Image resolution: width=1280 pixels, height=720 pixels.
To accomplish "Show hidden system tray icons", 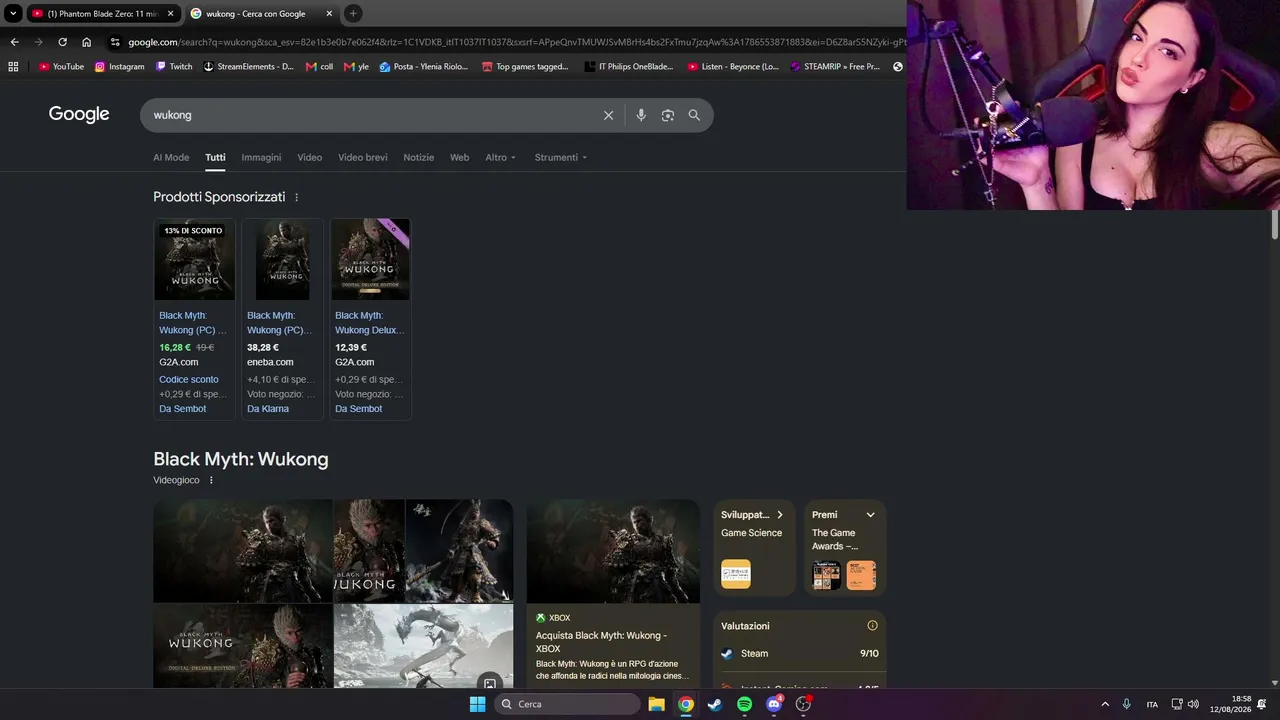I will tap(1105, 704).
